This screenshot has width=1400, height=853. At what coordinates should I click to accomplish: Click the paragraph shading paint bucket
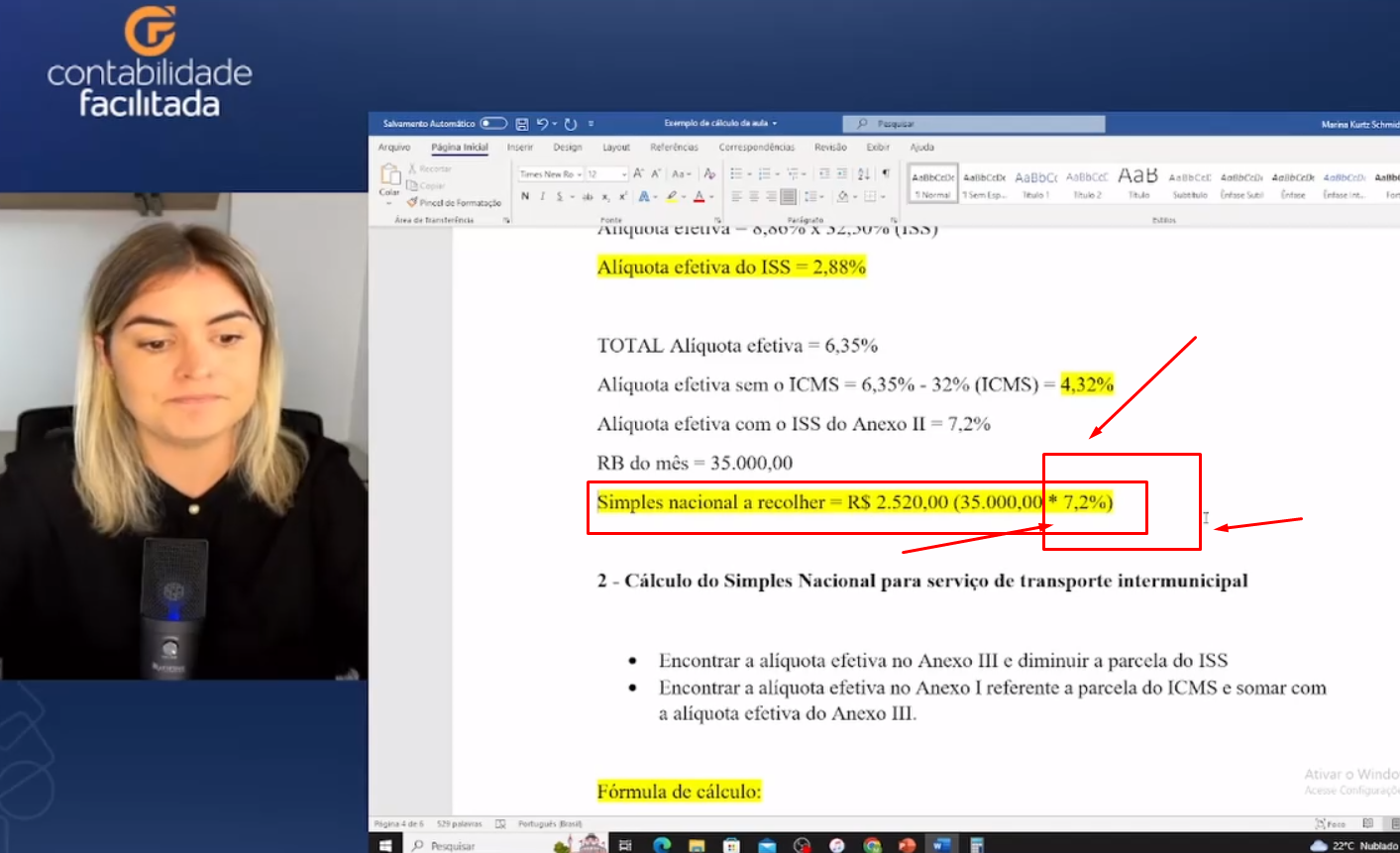tap(842, 196)
